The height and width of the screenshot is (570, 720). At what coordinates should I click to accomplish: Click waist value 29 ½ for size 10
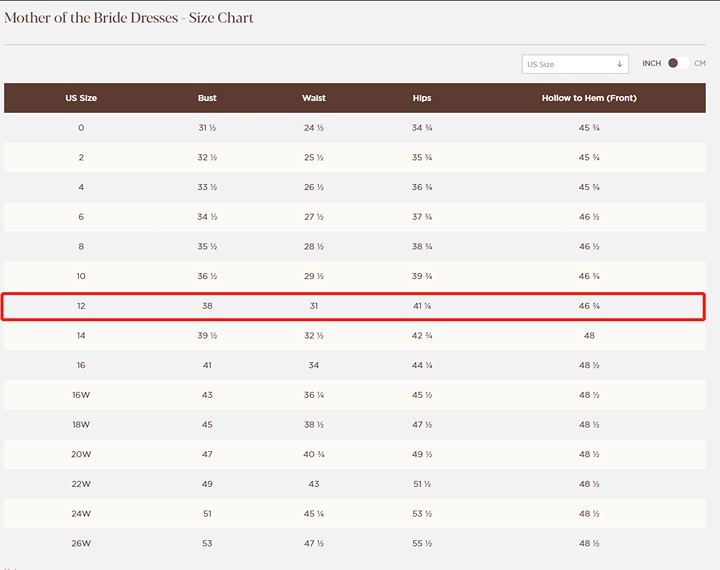point(314,276)
